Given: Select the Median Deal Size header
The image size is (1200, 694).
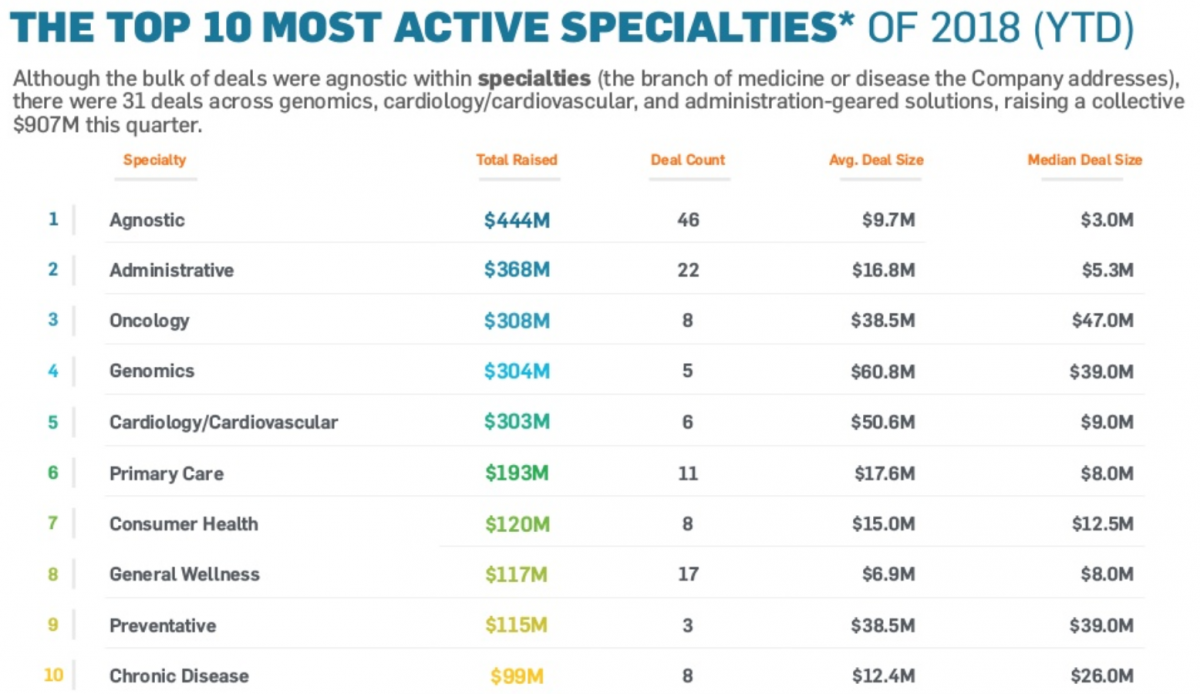Looking at the screenshot, I should (1085, 160).
